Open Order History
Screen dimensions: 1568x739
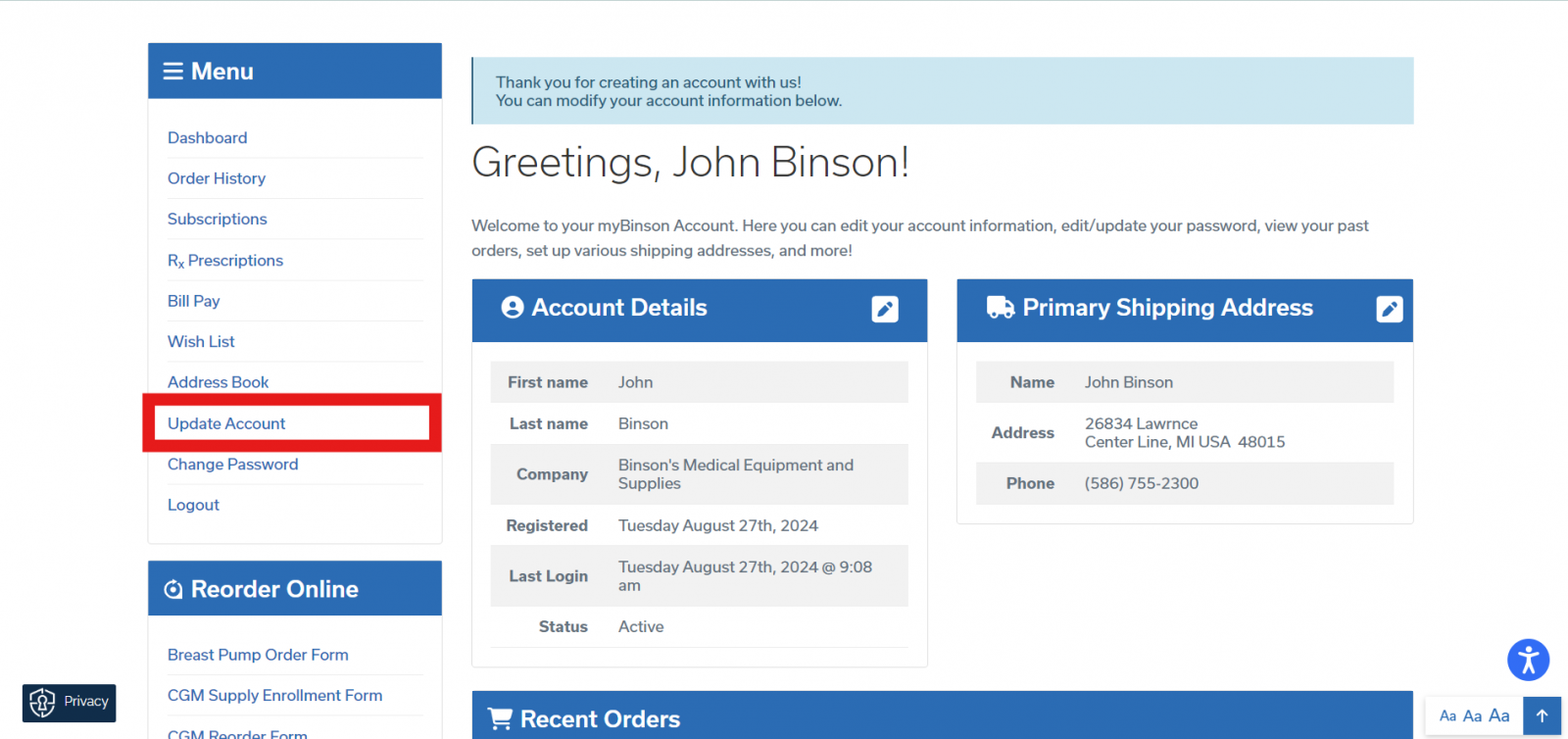pyautogui.click(x=217, y=178)
